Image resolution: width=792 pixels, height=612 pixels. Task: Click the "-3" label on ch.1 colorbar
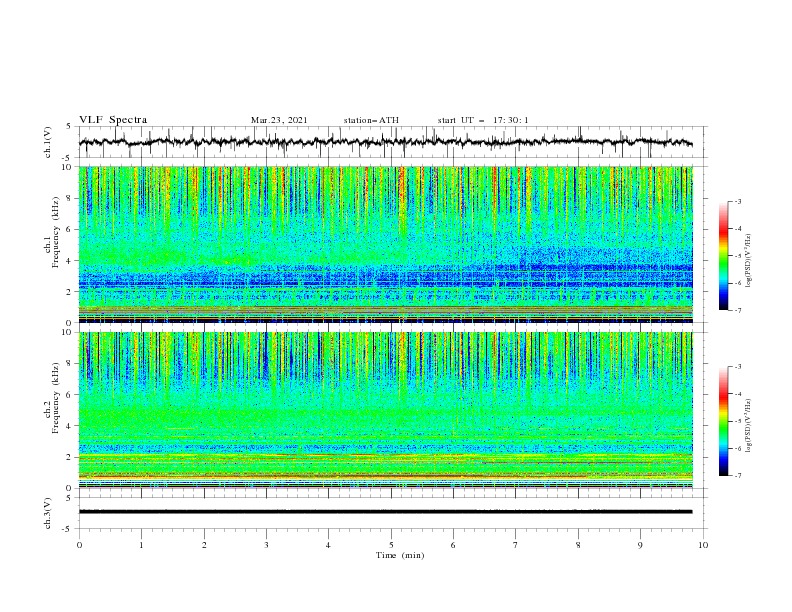pyautogui.click(x=738, y=201)
